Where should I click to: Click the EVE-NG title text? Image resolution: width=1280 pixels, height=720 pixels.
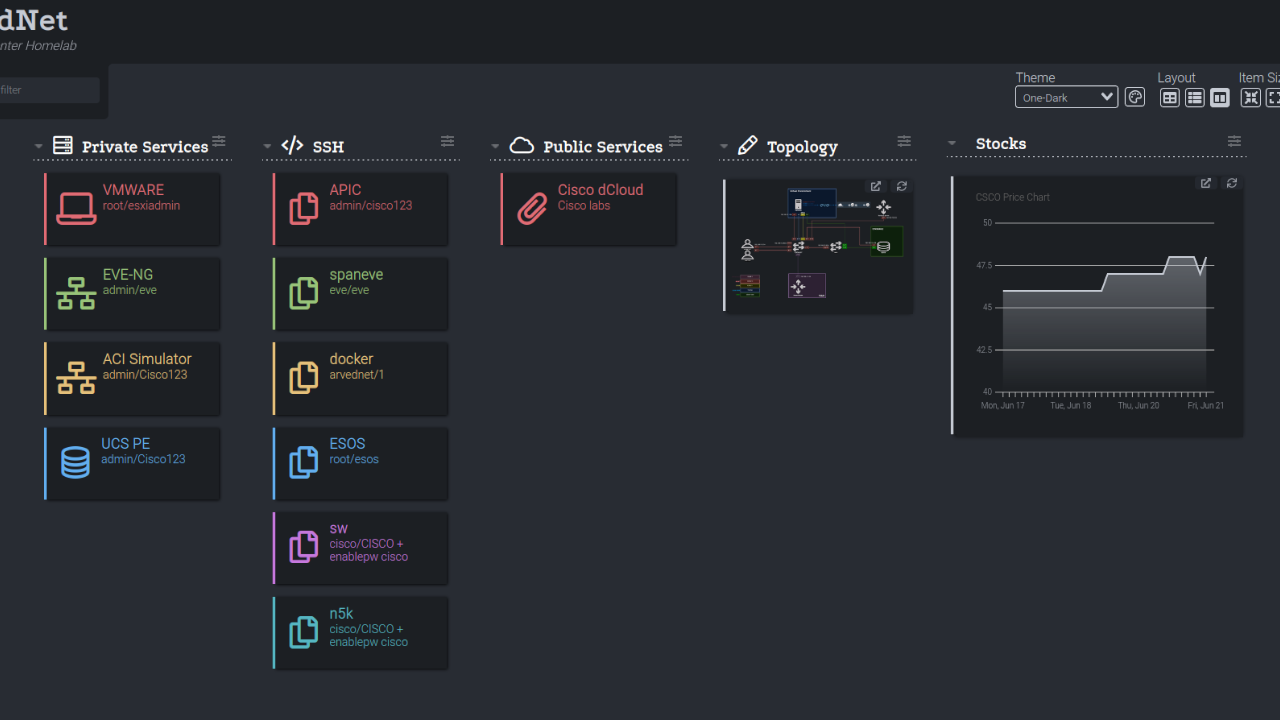tap(128, 274)
